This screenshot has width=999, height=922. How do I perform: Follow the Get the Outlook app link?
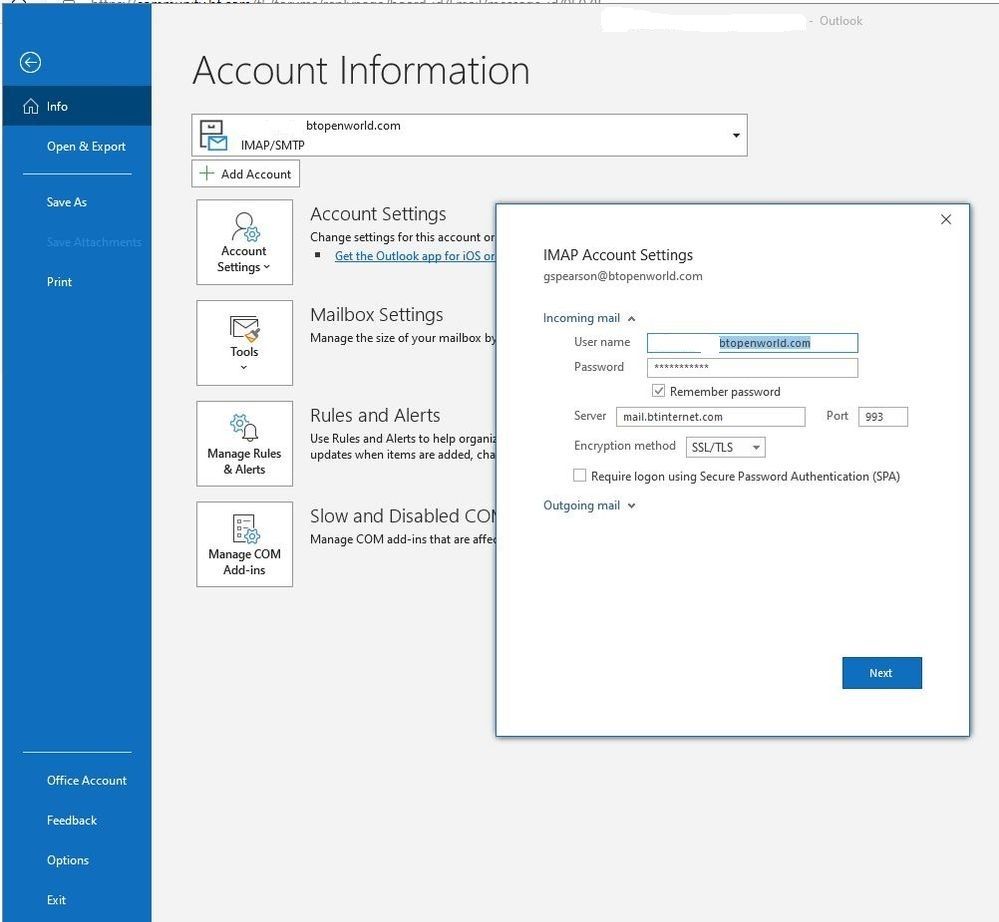[x=414, y=256]
